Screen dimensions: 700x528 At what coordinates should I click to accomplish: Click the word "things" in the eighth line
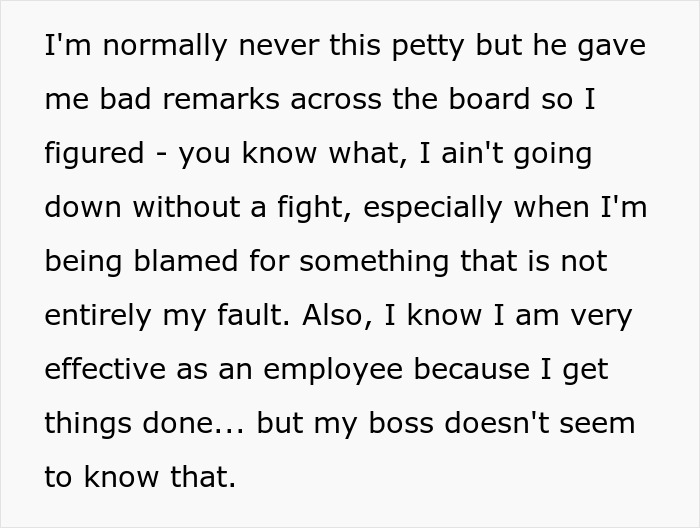[x=88, y=425]
